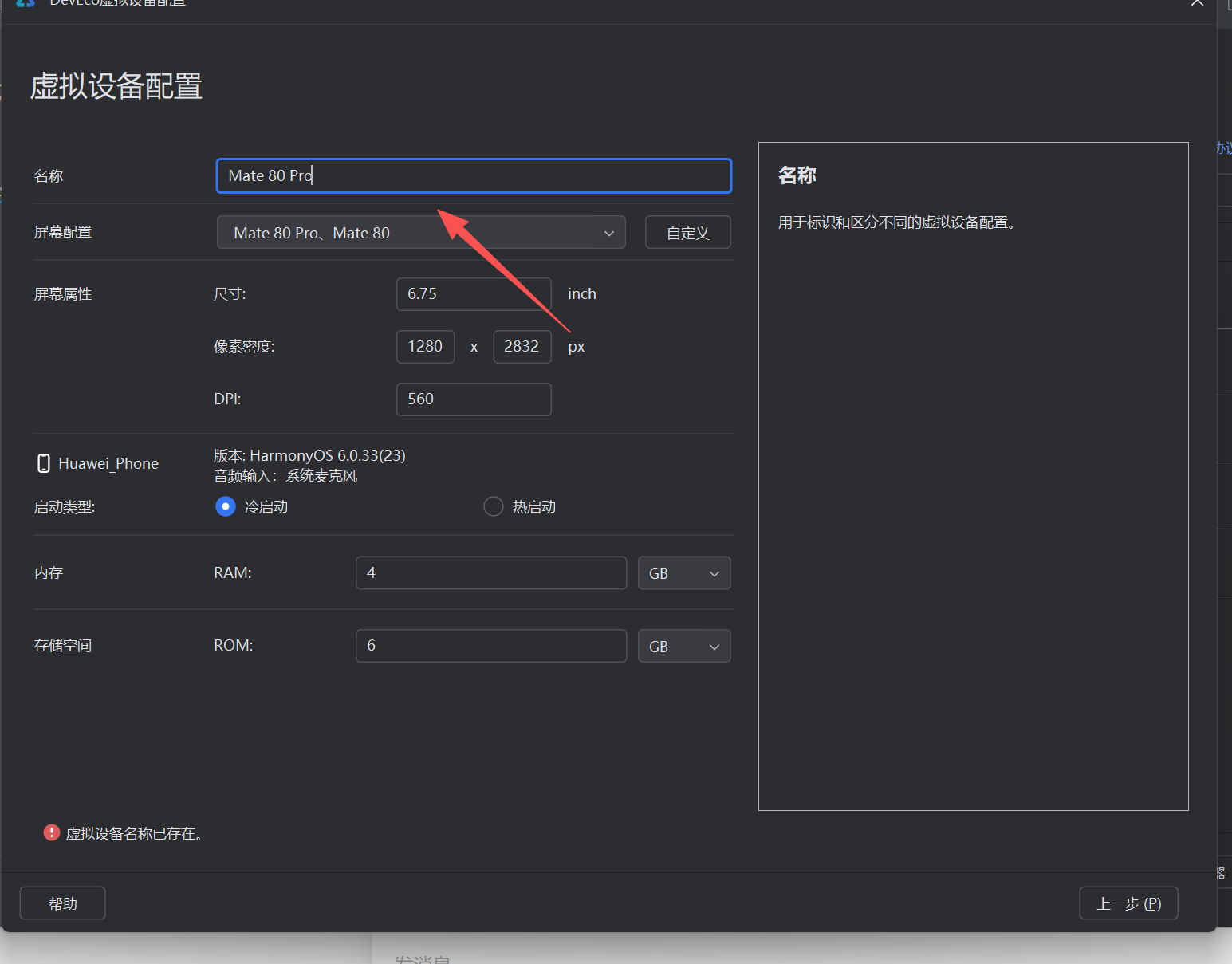
Task: Click the 自定义 button
Action: (687, 233)
